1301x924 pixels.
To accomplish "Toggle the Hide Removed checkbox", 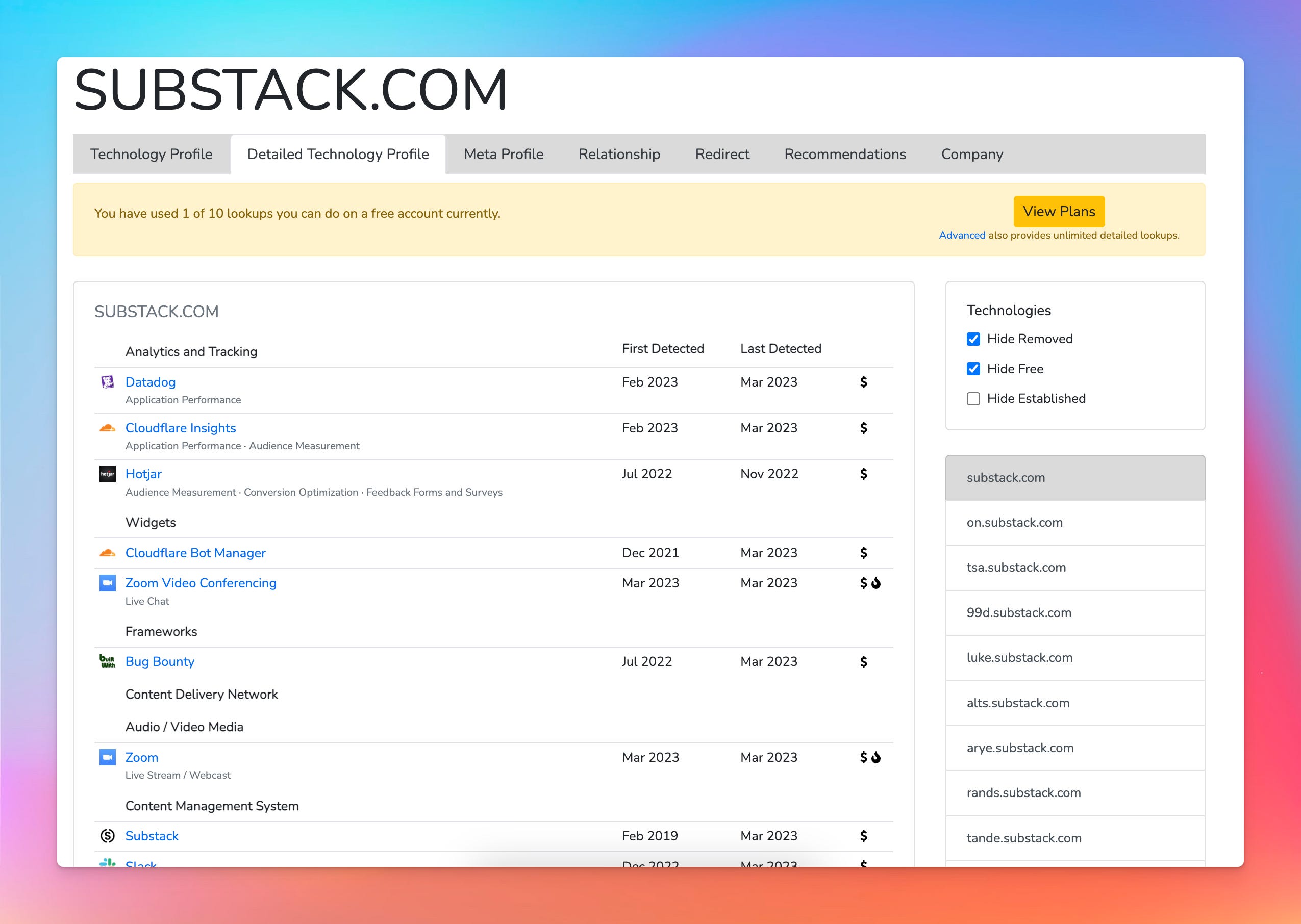I will point(973,339).
